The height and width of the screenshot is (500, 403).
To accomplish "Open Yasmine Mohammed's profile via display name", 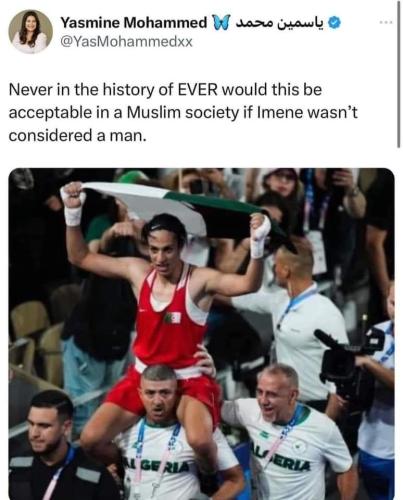I will point(134,23).
